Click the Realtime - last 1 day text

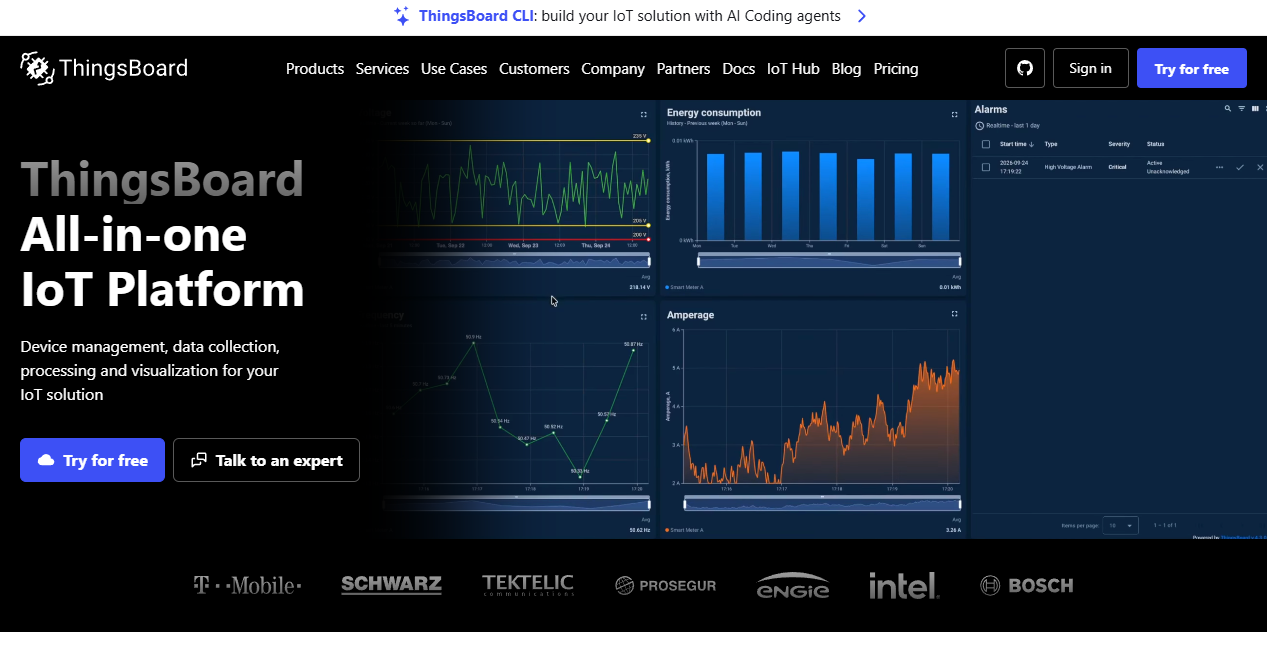pyautogui.click(x=1015, y=126)
